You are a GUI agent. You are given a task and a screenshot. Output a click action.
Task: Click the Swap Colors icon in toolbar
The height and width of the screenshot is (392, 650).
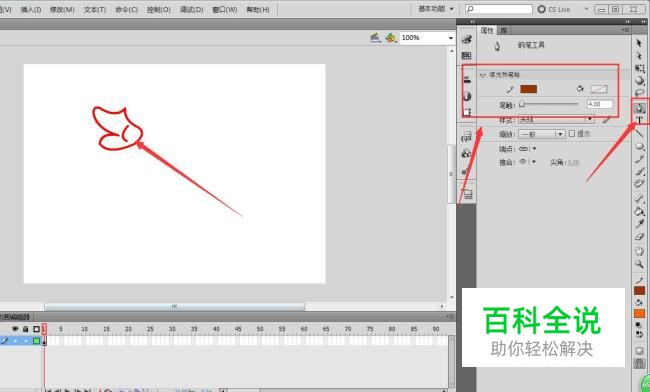coord(639,334)
